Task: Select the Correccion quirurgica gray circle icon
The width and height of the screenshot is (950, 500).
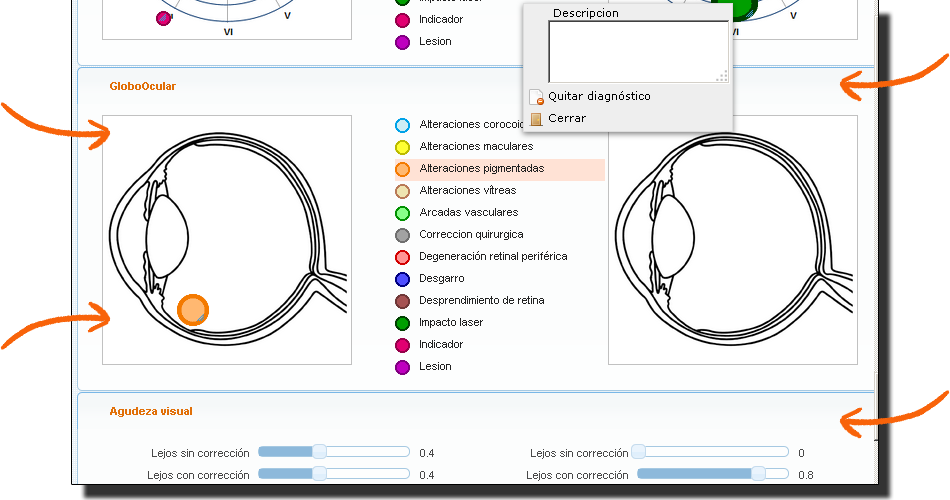Action: [402, 235]
